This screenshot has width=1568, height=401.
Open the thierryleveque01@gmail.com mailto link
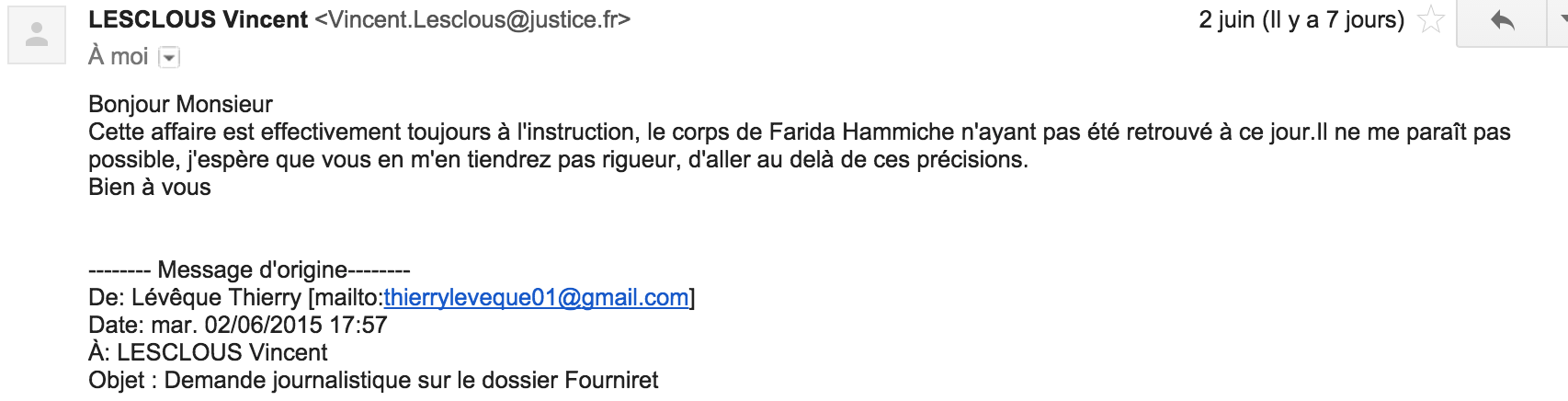(536, 298)
